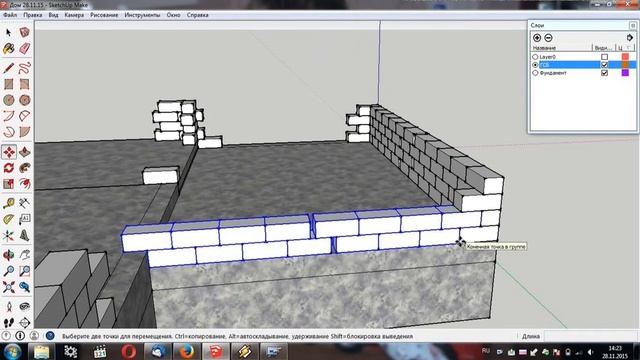The image size is (640, 360).
Task: Select the Pan hand tool
Action: (24, 255)
